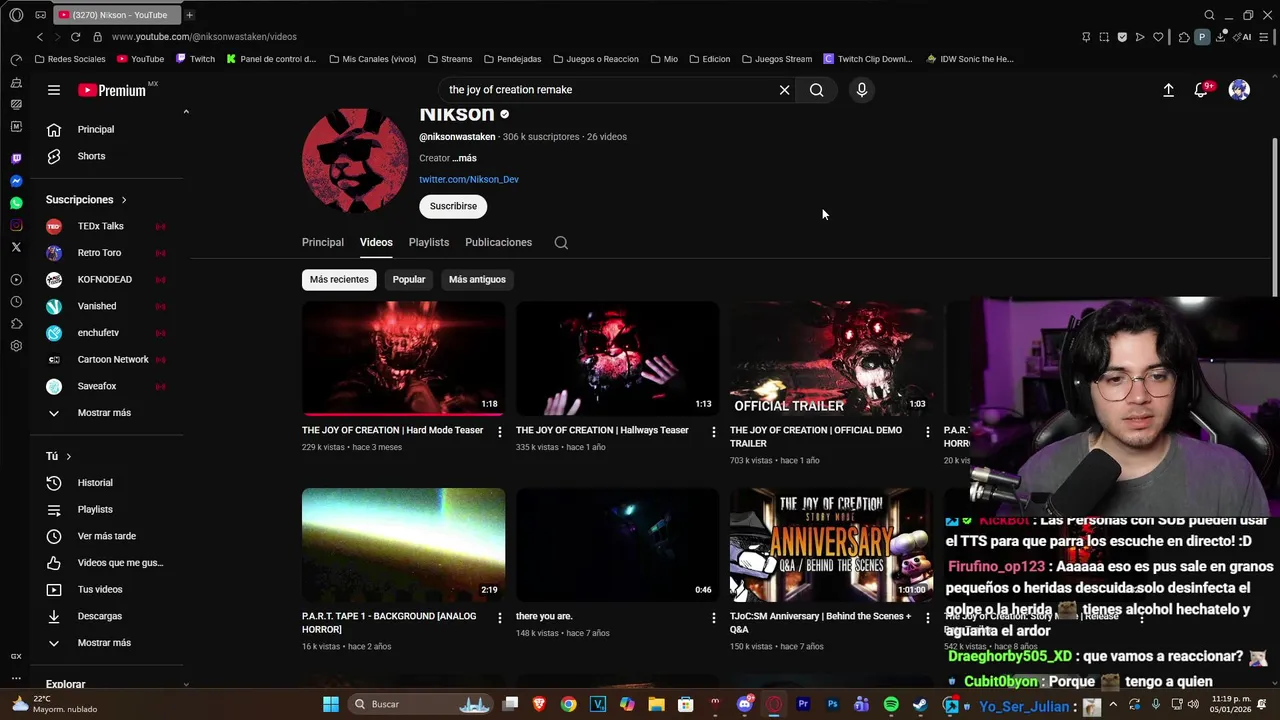Open the Opera sidebar settings gear

(16, 346)
